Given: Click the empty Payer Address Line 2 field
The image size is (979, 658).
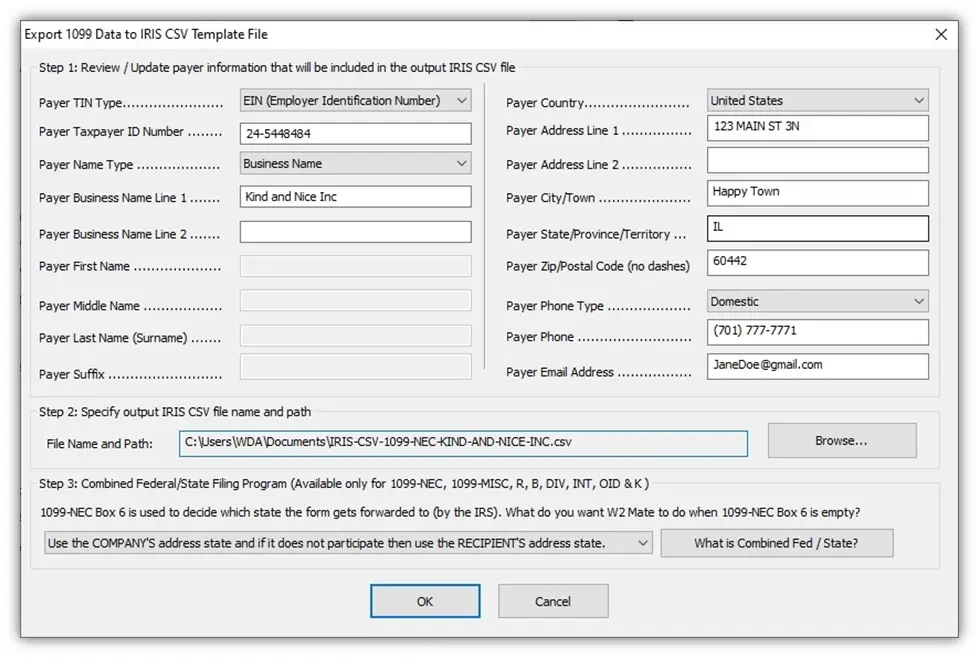Looking at the screenshot, I should pyautogui.click(x=818, y=160).
